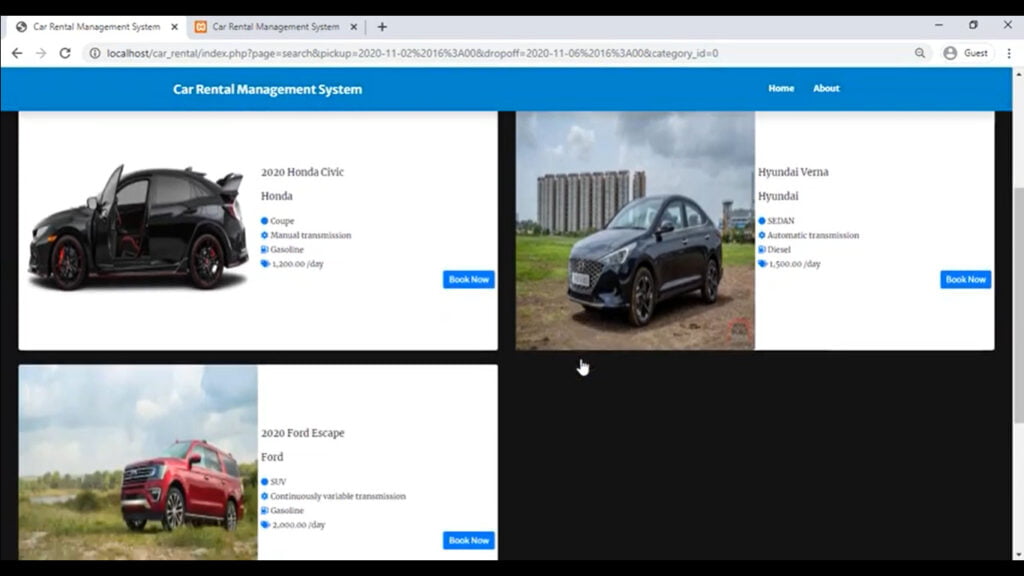
Task: Click the 1,500.00 /day price text
Action: 795,264
